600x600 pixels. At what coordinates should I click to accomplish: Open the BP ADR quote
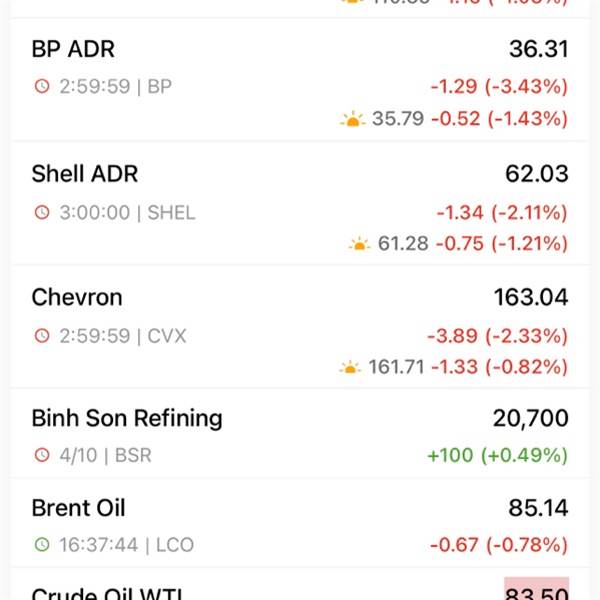[x=300, y=80]
